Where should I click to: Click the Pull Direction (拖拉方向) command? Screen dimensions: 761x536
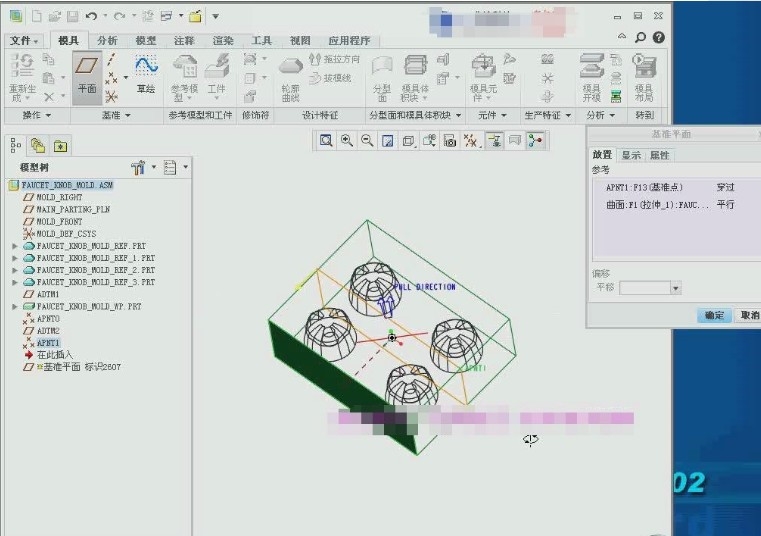point(335,59)
